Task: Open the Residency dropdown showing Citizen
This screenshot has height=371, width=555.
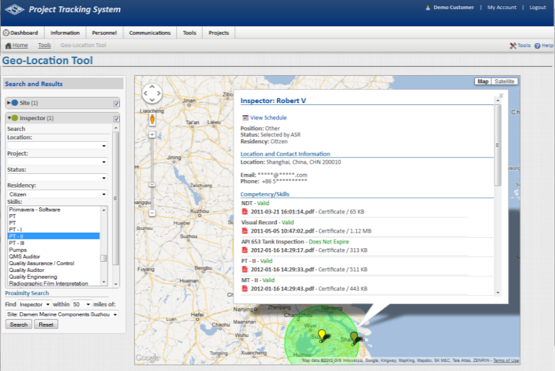Action: tap(57, 194)
